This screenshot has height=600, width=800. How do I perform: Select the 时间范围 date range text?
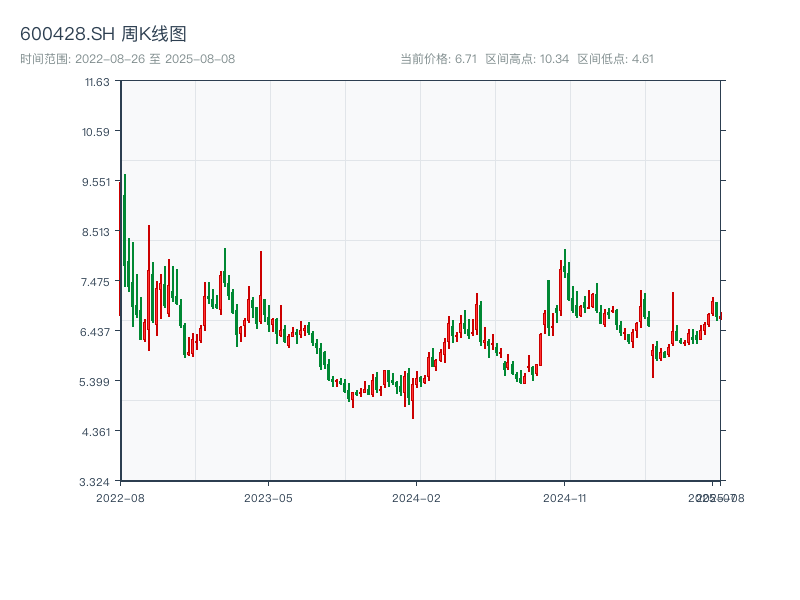click(x=127, y=59)
